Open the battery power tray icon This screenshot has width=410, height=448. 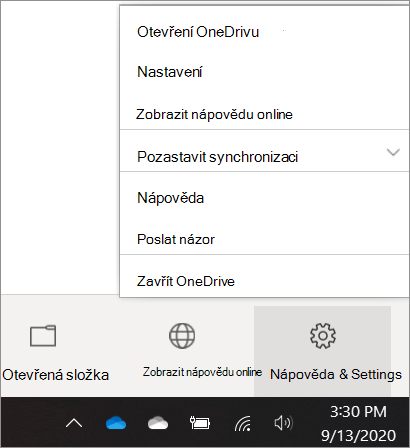click(200, 423)
